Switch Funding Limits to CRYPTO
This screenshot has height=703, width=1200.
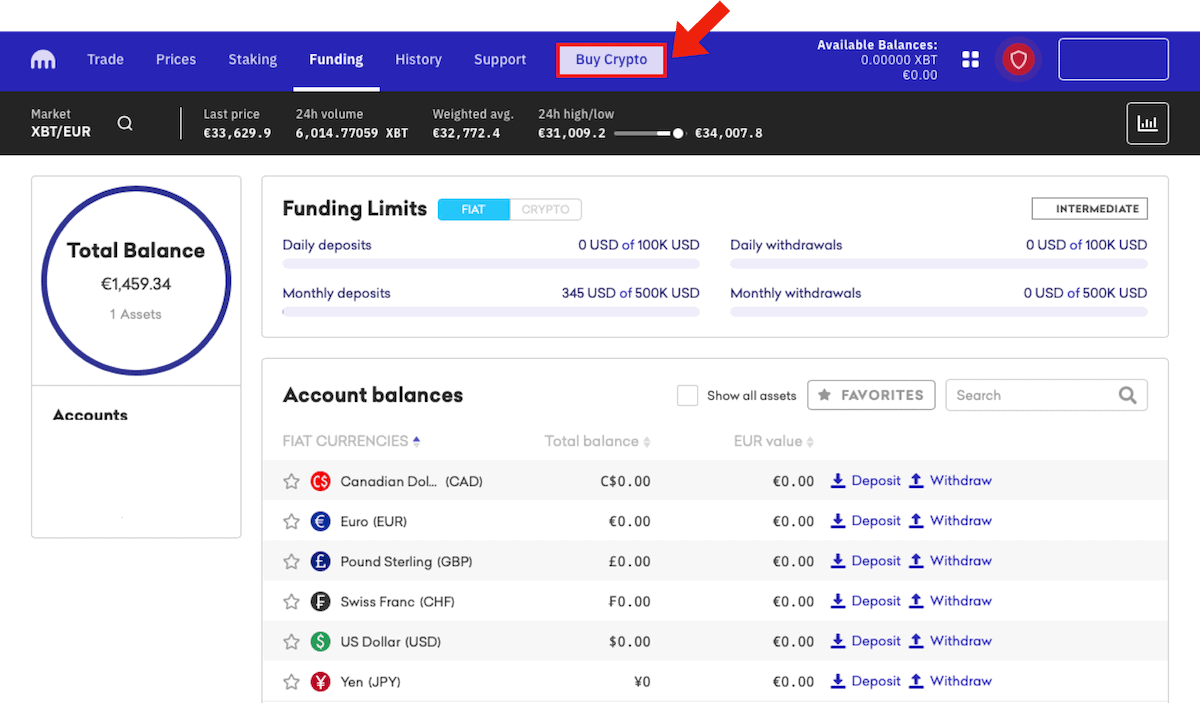pos(545,210)
